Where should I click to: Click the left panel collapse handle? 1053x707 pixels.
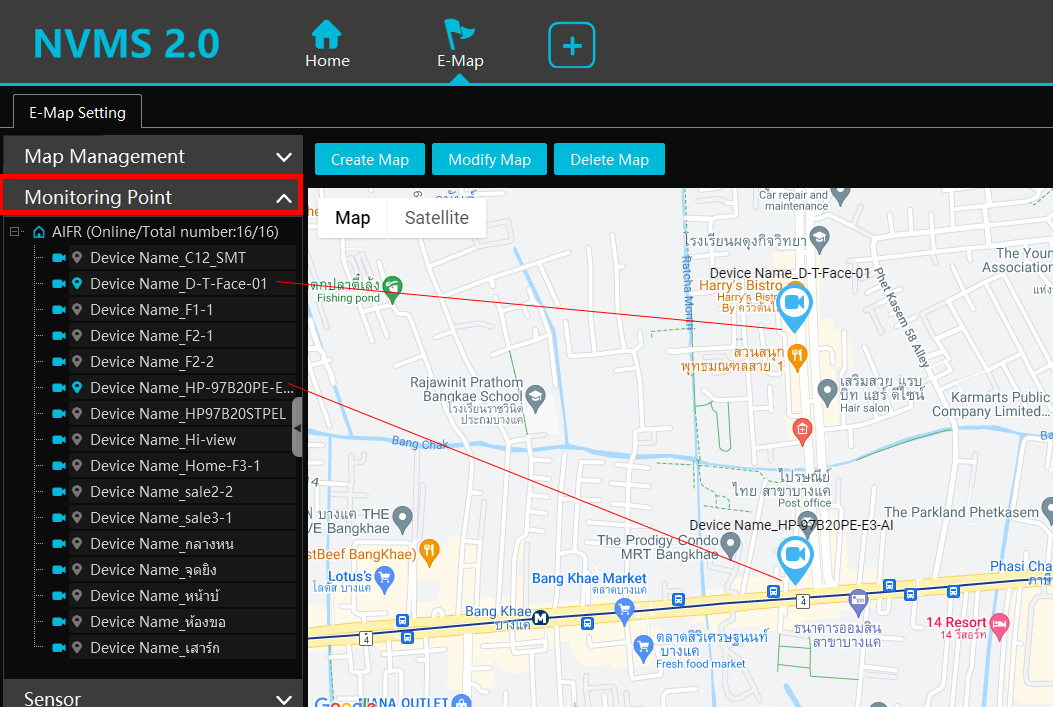point(297,428)
